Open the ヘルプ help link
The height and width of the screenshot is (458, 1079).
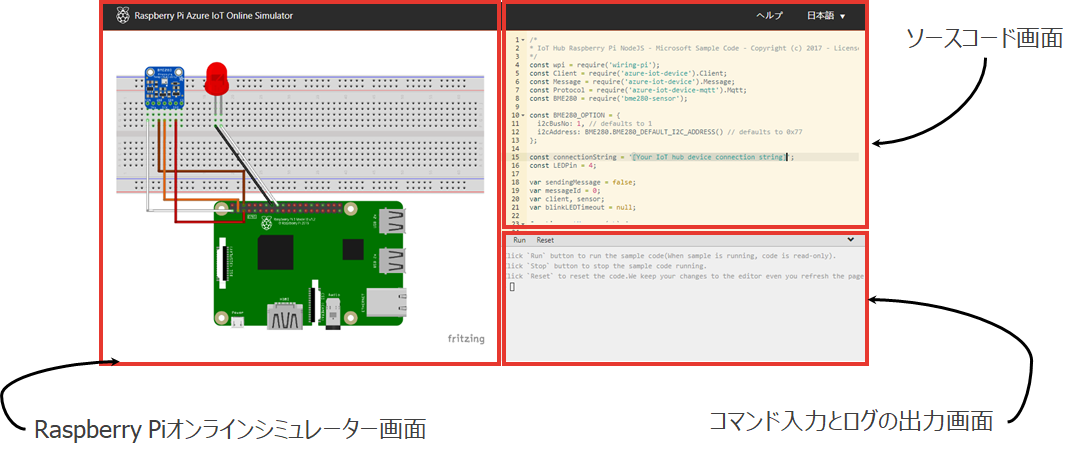(769, 15)
